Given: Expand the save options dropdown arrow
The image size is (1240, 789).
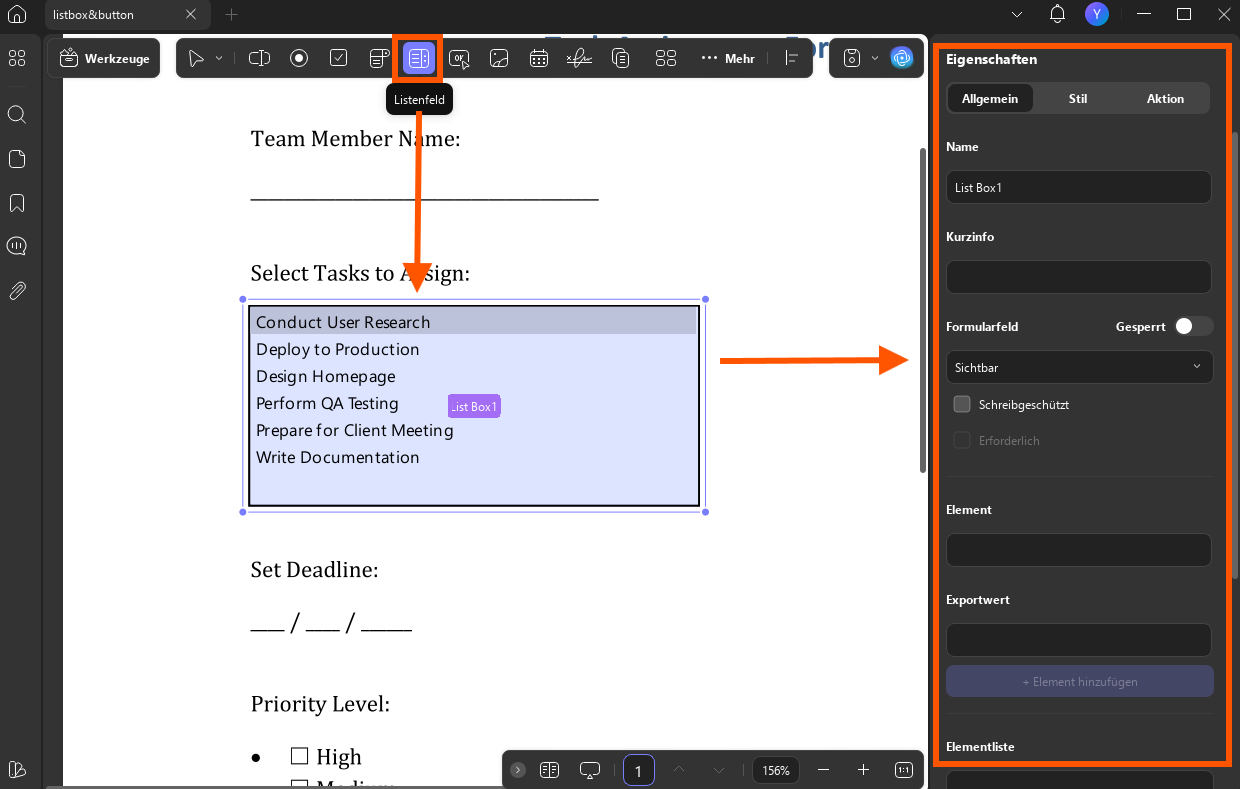Looking at the screenshot, I should click(x=875, y=58).
